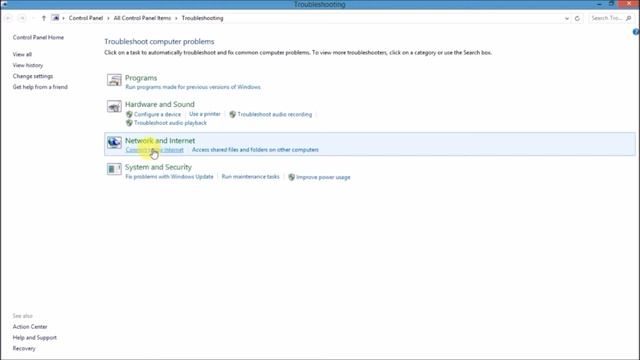The width and height of the screenshot is (640, 360).
Task: Click Get help from a friend
Action: pyautogui.click(x=40, y=87)
